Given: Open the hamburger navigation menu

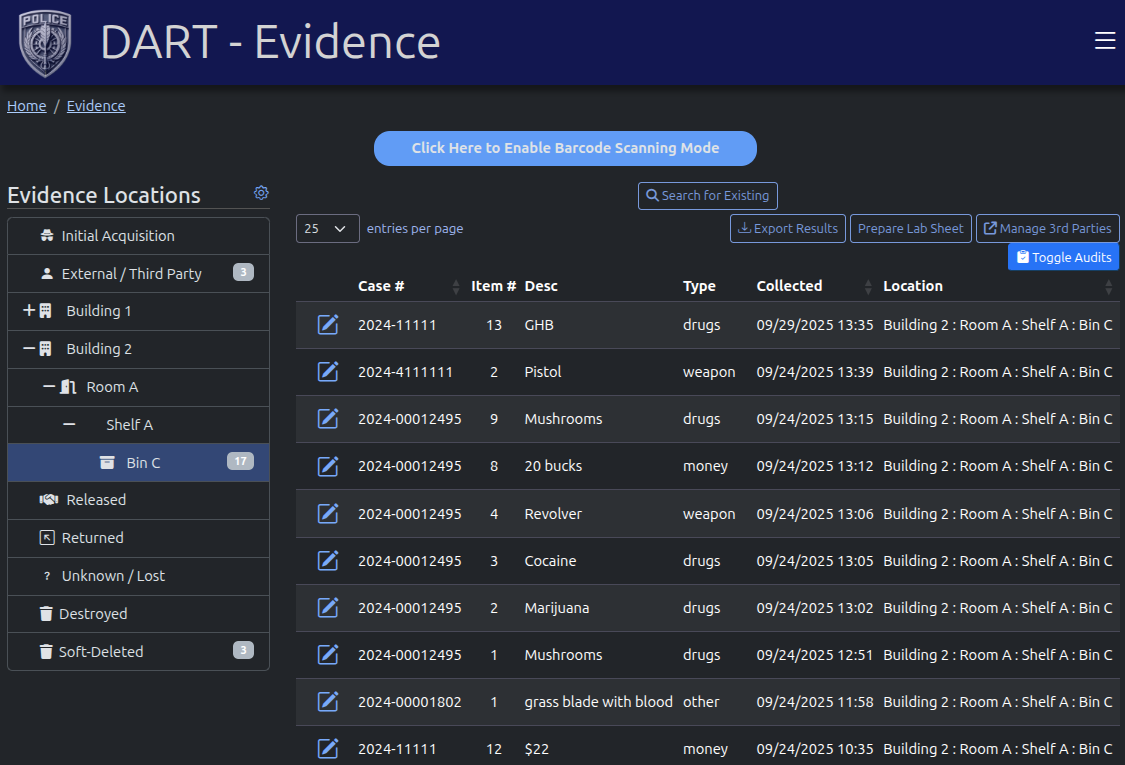Looking at the screenshot, I should pyautogui.click(x=1104, y=40).
